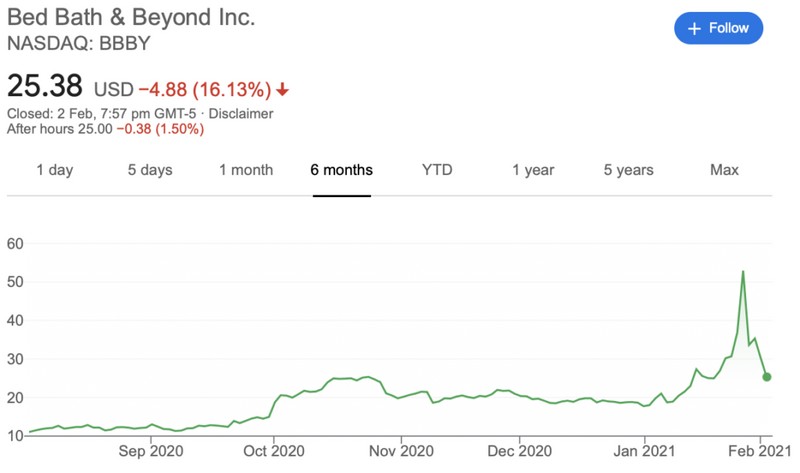Open the 1 month chart view
800x473 pixels.
pos(246,170)
